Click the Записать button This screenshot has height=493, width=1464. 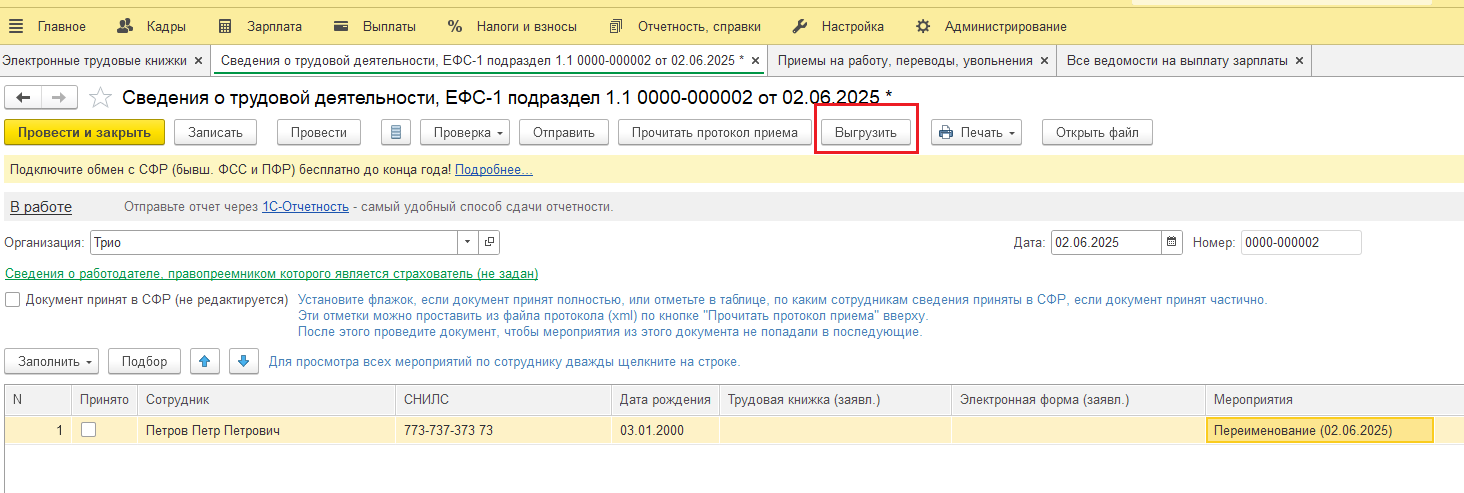coord(215,132)
